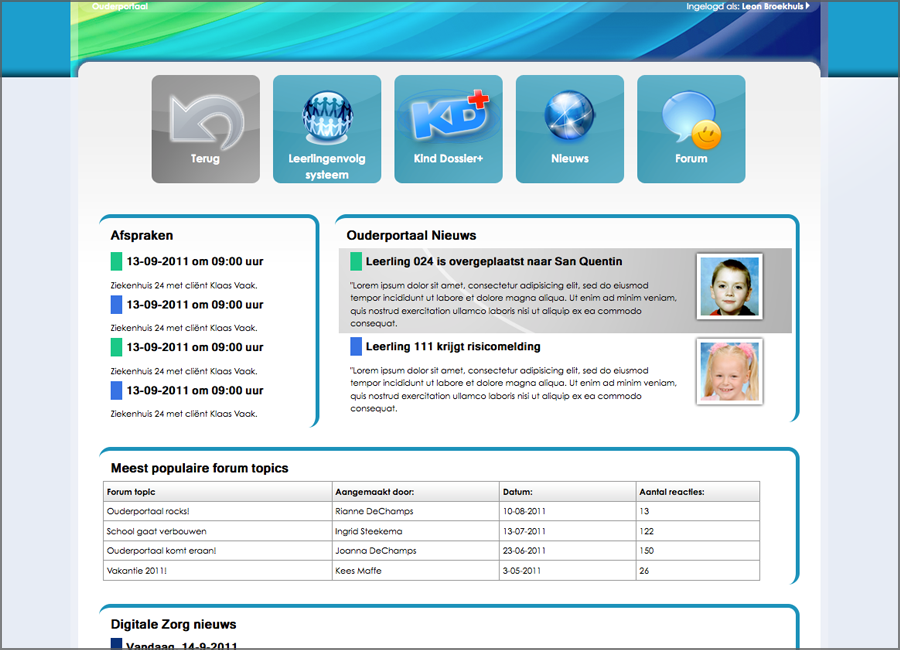The width and height of the screenshot is (900, 650).
Task: Click the headline Leerling 111 krijgt risicomelding
Action: (x=452, y=346)
